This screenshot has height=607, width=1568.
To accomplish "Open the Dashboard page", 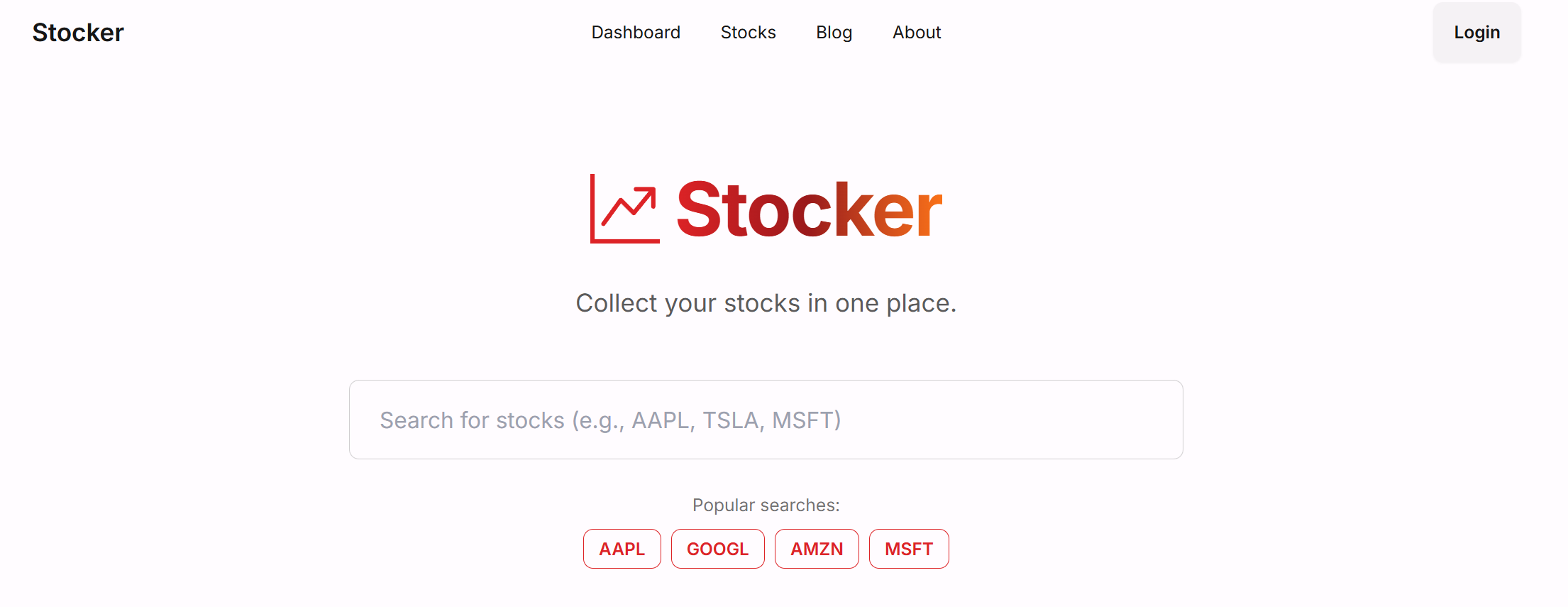I will pyautogui.click(x=636, y=33).
